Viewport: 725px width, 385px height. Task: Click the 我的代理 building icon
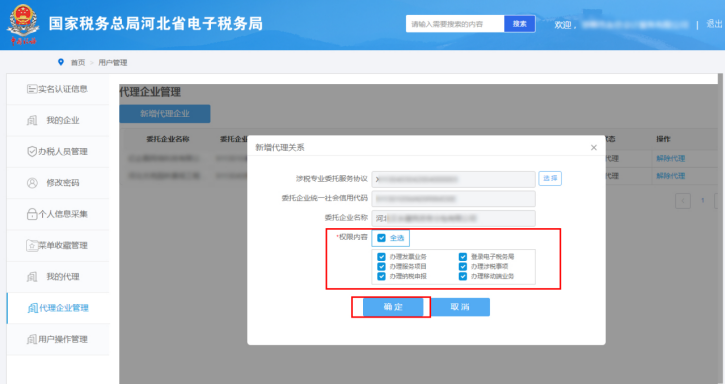click(x=31, y=276)
